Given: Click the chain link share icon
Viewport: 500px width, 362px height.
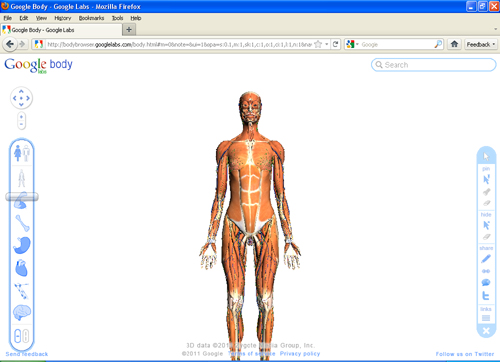Looking at the screenshot, I should pyautogui.click(x=486, y=271).
